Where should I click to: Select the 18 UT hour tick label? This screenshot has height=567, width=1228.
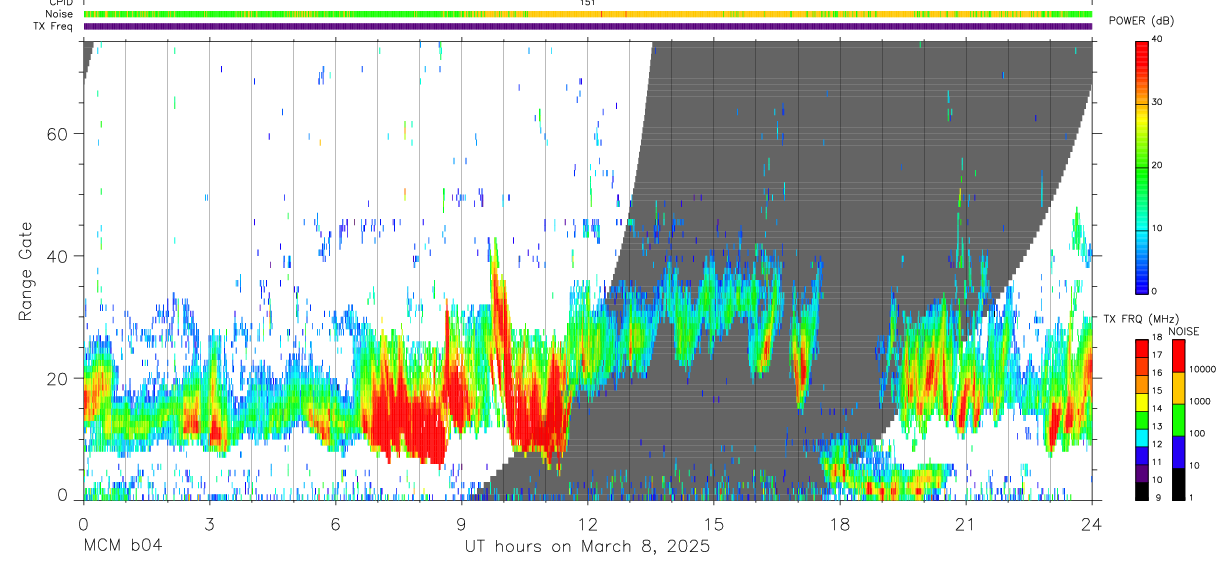coord(839,523)
